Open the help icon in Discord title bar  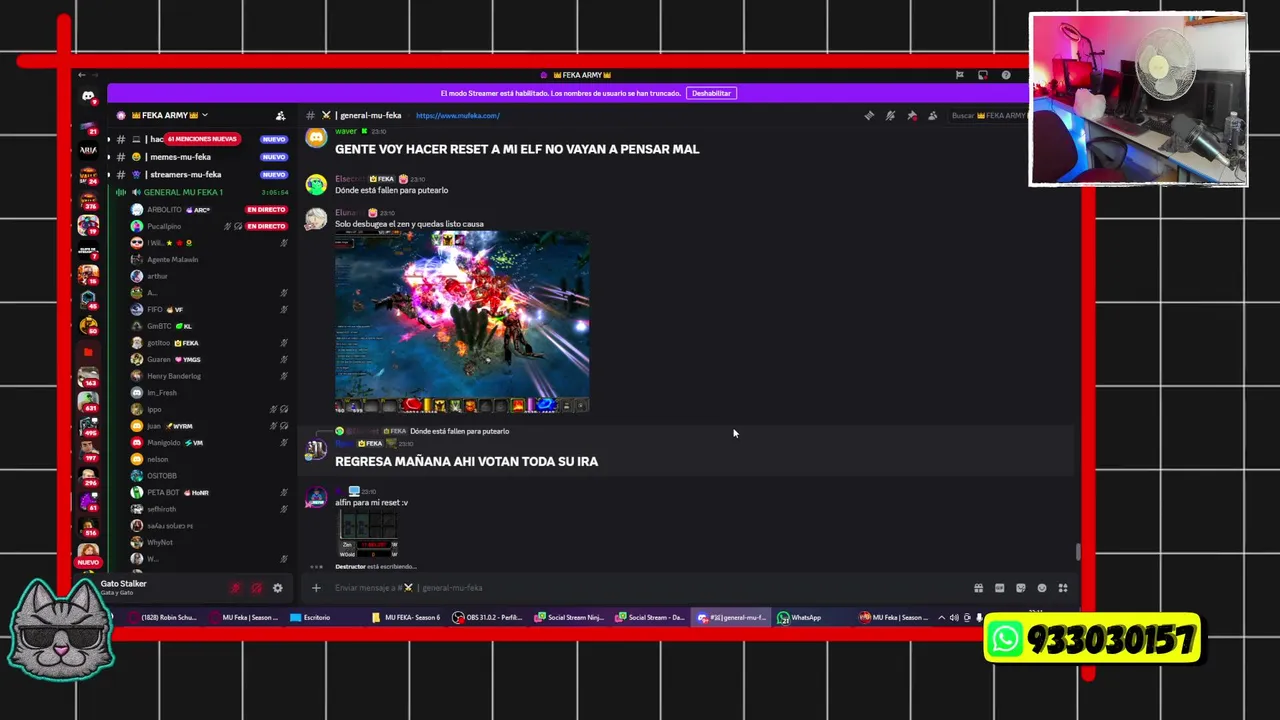1006,75
